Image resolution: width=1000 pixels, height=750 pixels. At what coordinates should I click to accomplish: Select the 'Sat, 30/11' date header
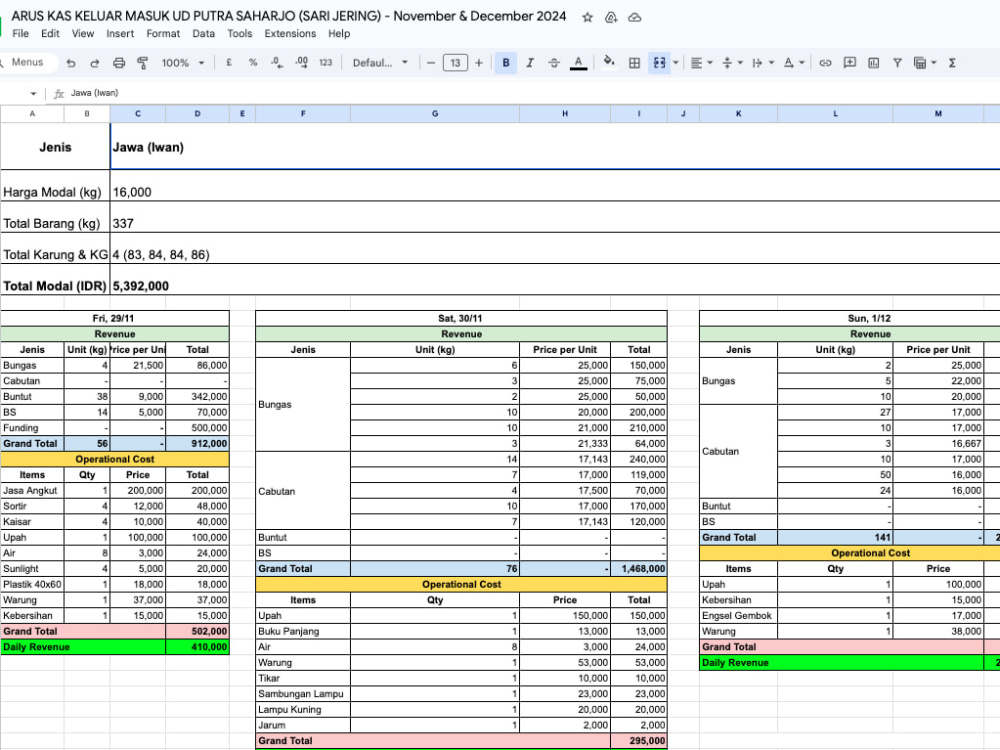point(461,318)
